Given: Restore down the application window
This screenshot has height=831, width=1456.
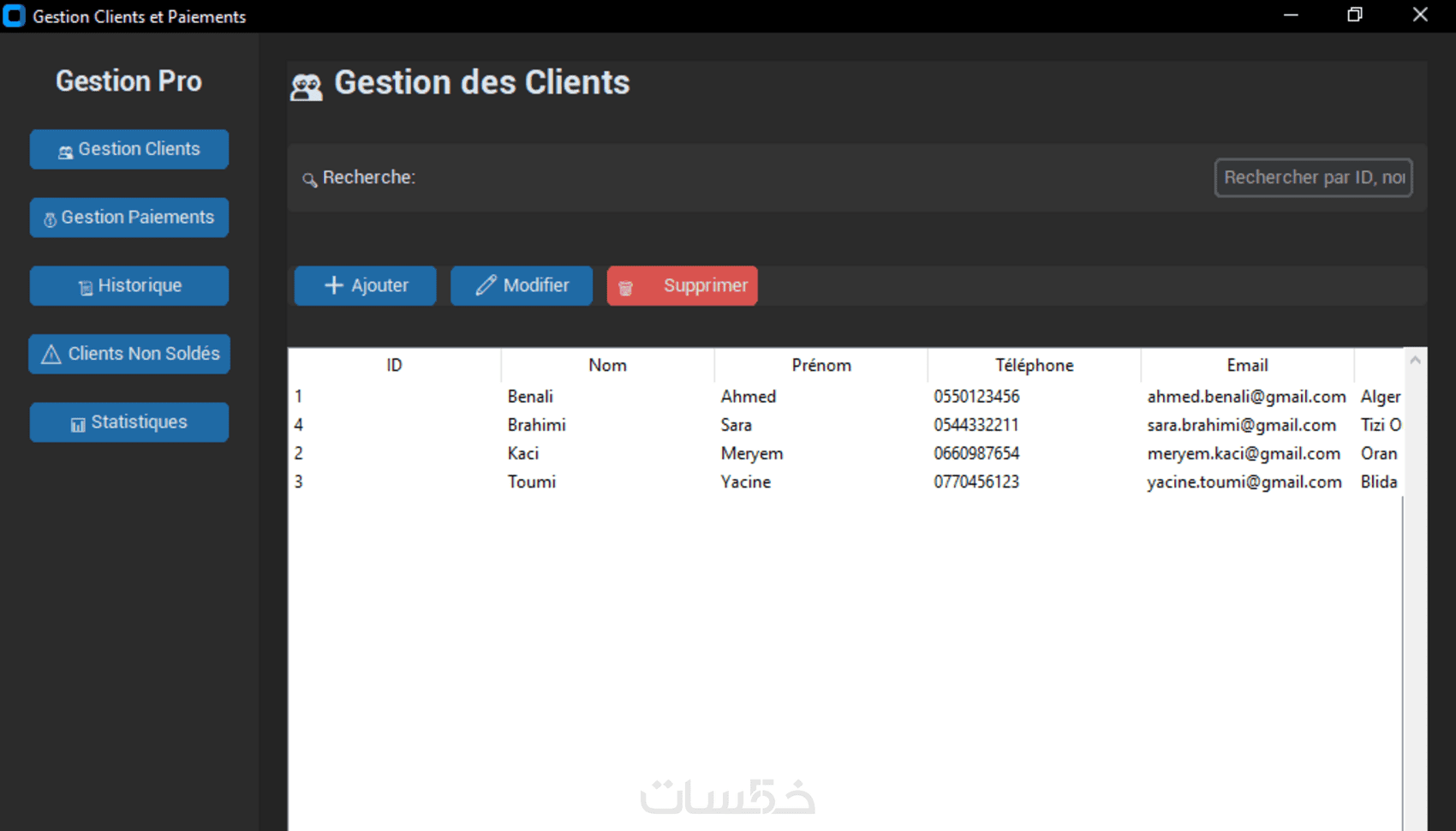Looking at the screenshot, I should point(1355,15).
